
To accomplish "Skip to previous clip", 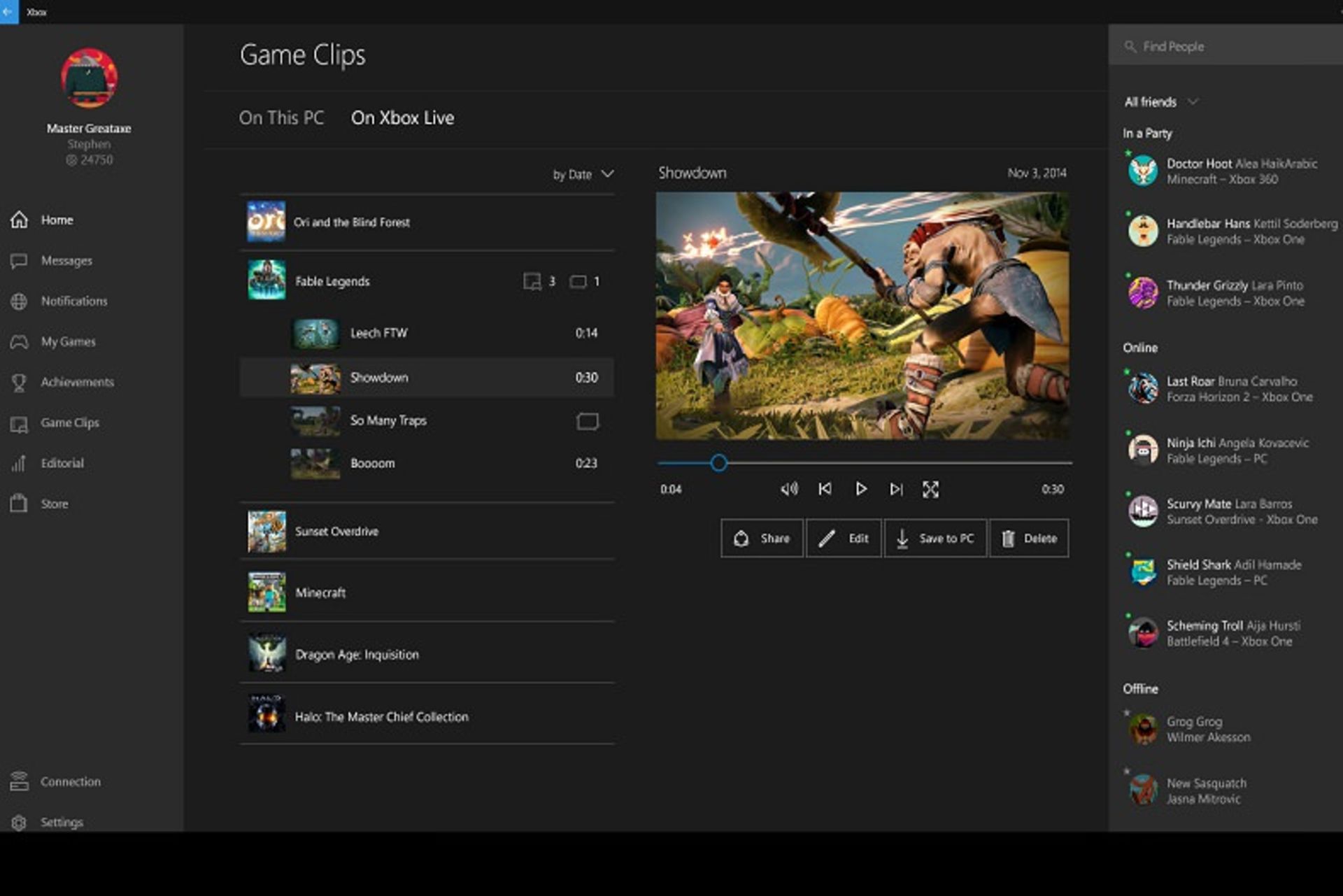I will point(825,489).
